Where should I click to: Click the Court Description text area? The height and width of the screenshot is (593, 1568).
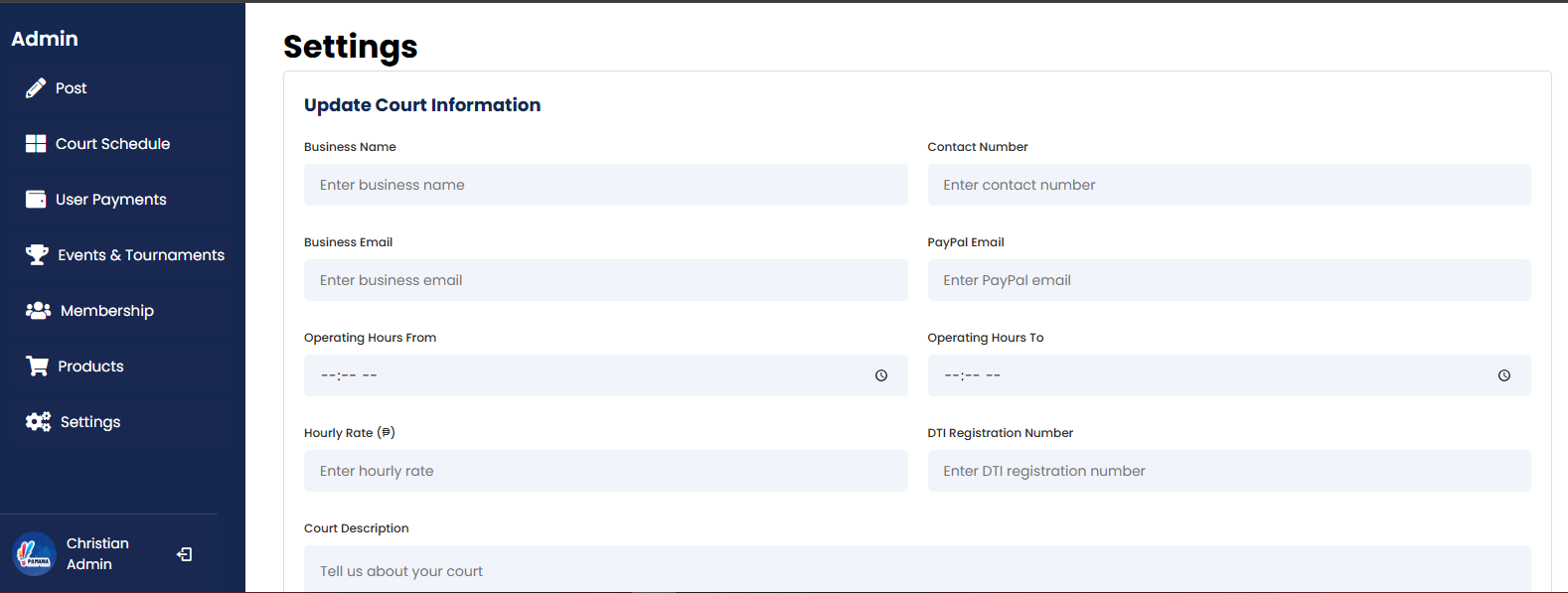click(917, 569)
